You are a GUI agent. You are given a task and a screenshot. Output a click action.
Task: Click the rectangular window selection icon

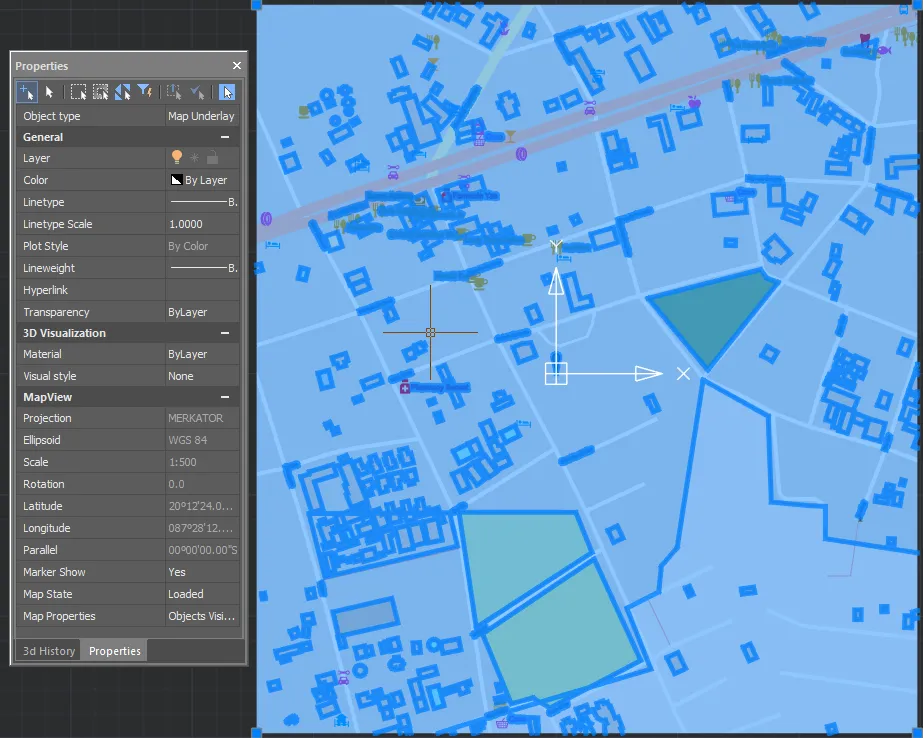[x=80, y=92]
